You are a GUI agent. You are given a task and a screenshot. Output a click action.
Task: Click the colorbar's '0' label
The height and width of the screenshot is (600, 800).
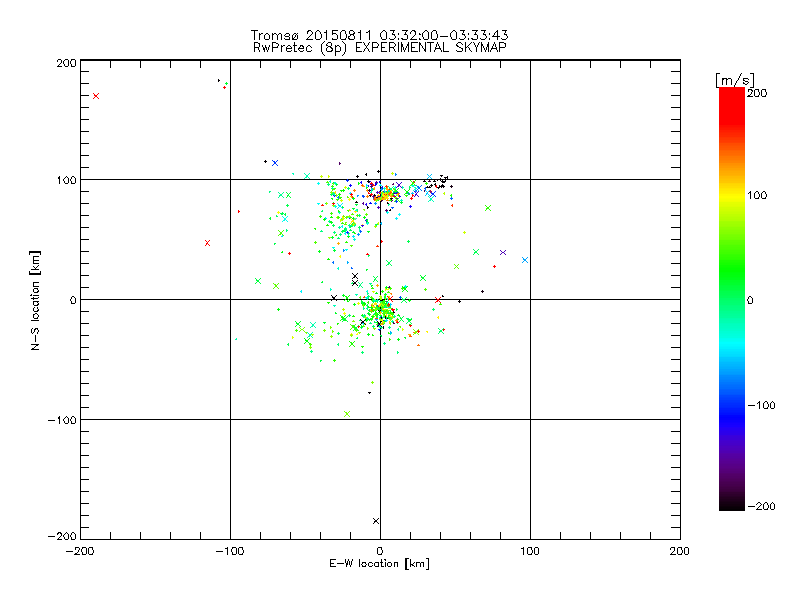coord(750,300)
